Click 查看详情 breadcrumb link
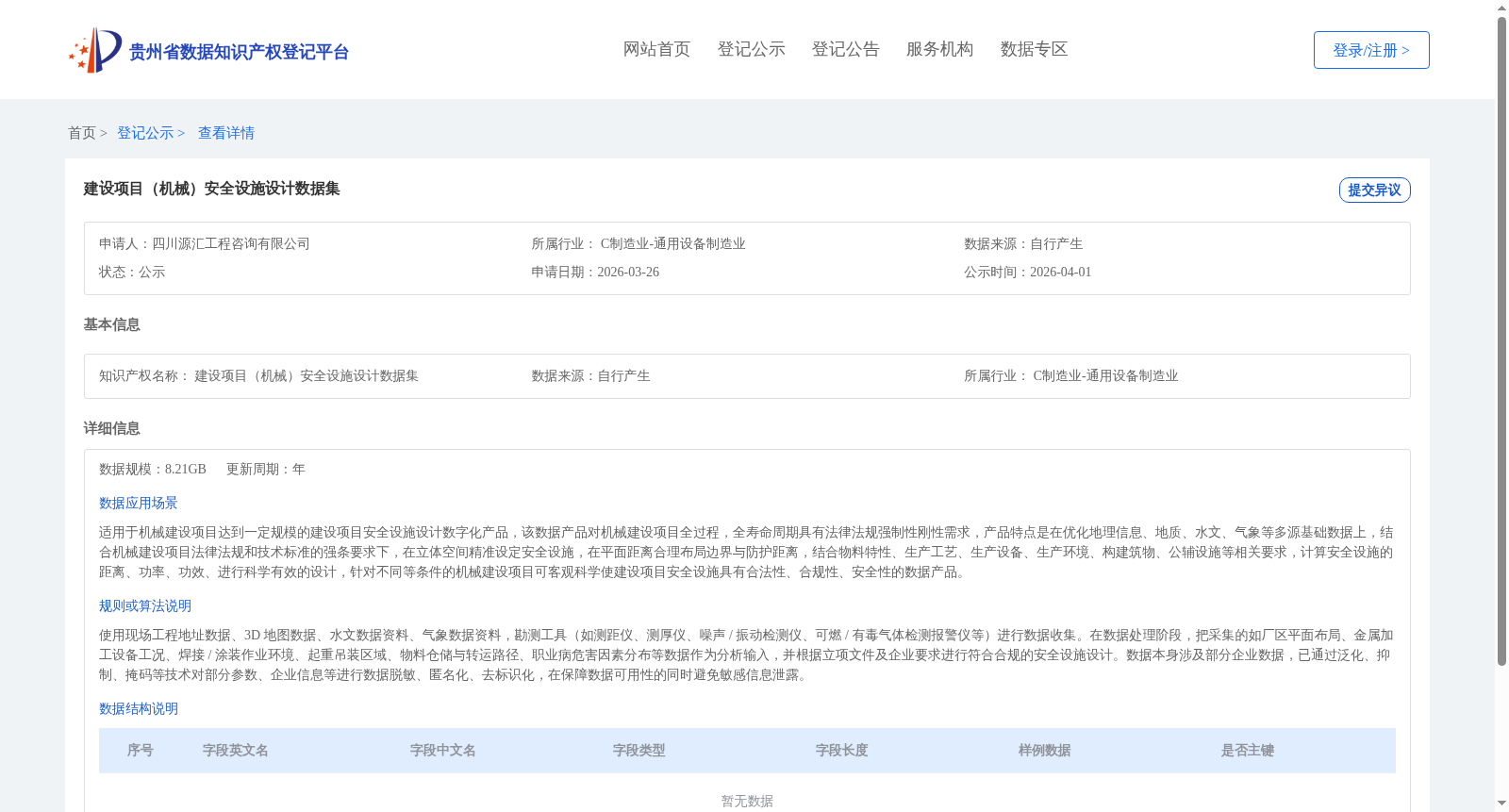The height and width of the screenshot is (812, 1509). click(x=226, y=133)
